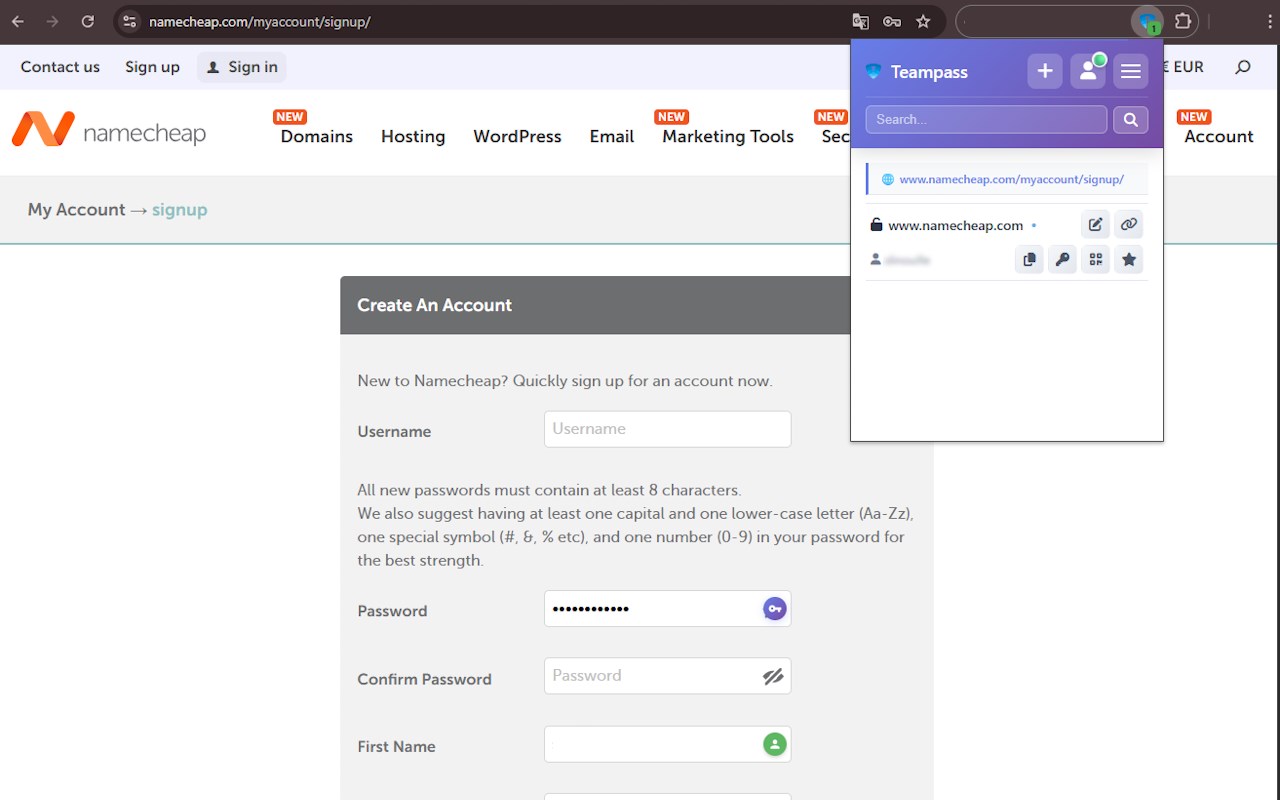This screenshot has height=800, width=1280.
Task: Click the browser address bar URL
Action: tap(259, 21)
